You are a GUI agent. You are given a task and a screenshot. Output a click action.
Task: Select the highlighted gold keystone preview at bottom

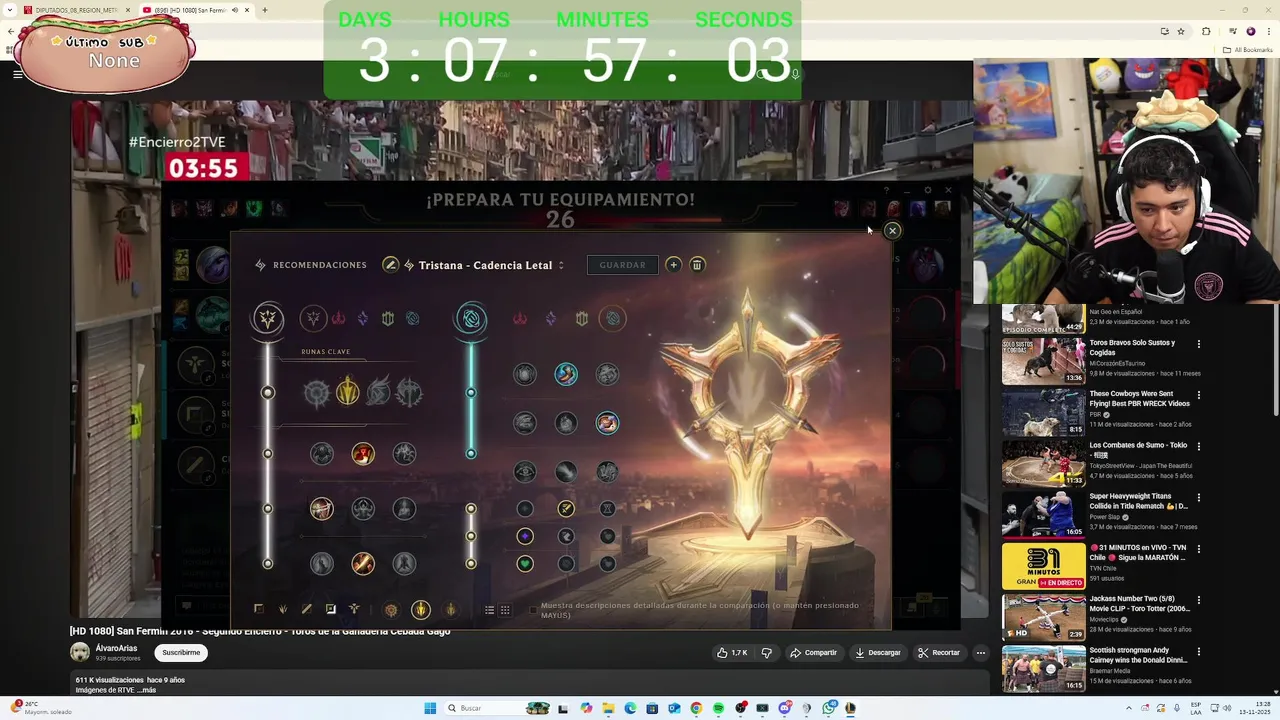click(x=421, y=609)
